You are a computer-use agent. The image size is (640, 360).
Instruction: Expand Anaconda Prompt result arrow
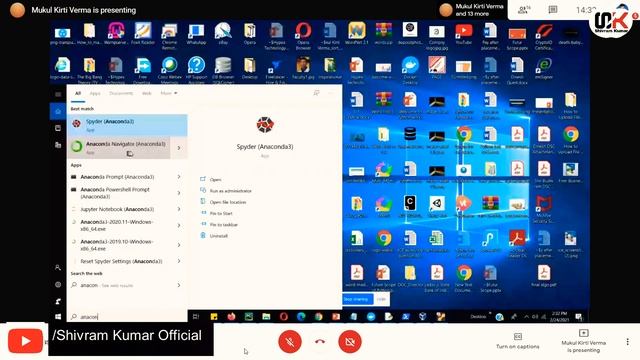coord(179,177)
